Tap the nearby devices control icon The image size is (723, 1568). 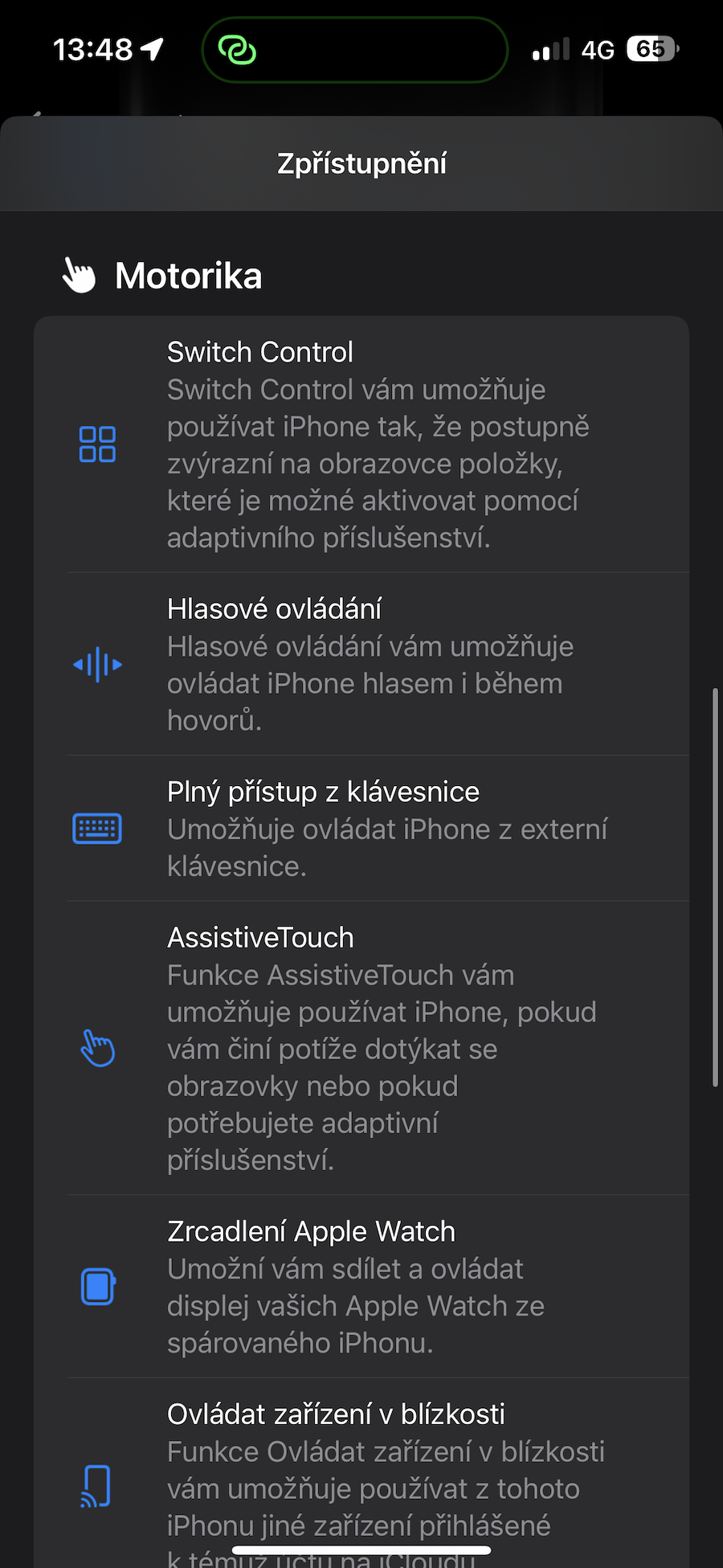point(97,1485)
